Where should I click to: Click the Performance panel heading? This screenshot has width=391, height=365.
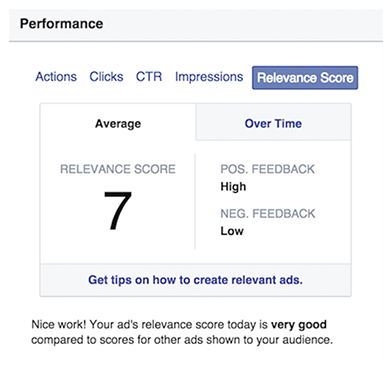[x=62, y=24]
